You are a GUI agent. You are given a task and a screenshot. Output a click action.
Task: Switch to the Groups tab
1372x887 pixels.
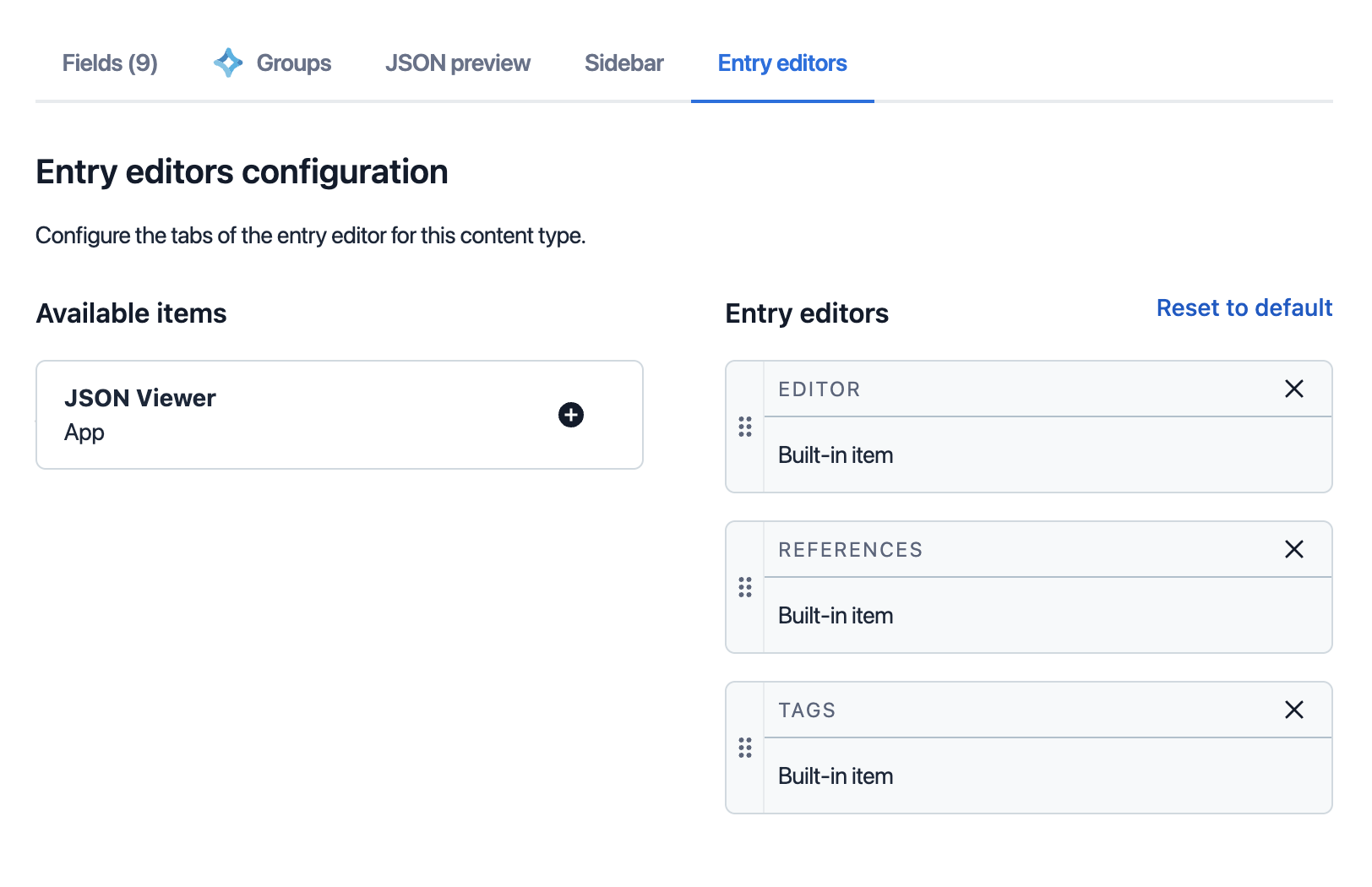coord(293,63)
